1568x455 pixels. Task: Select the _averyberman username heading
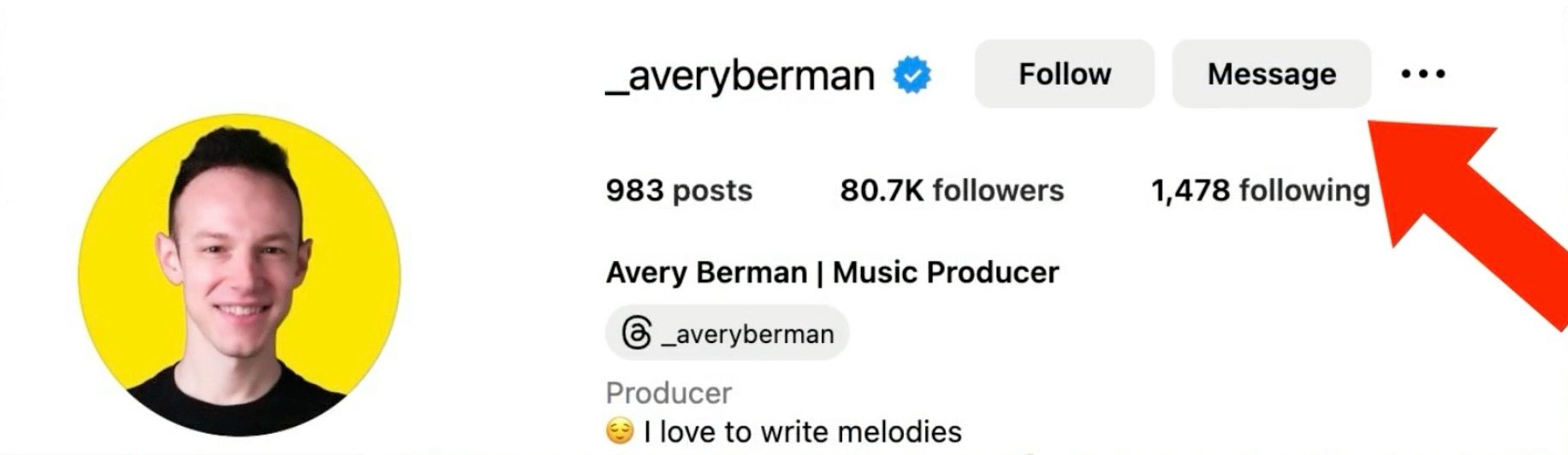tap(740, 76)
